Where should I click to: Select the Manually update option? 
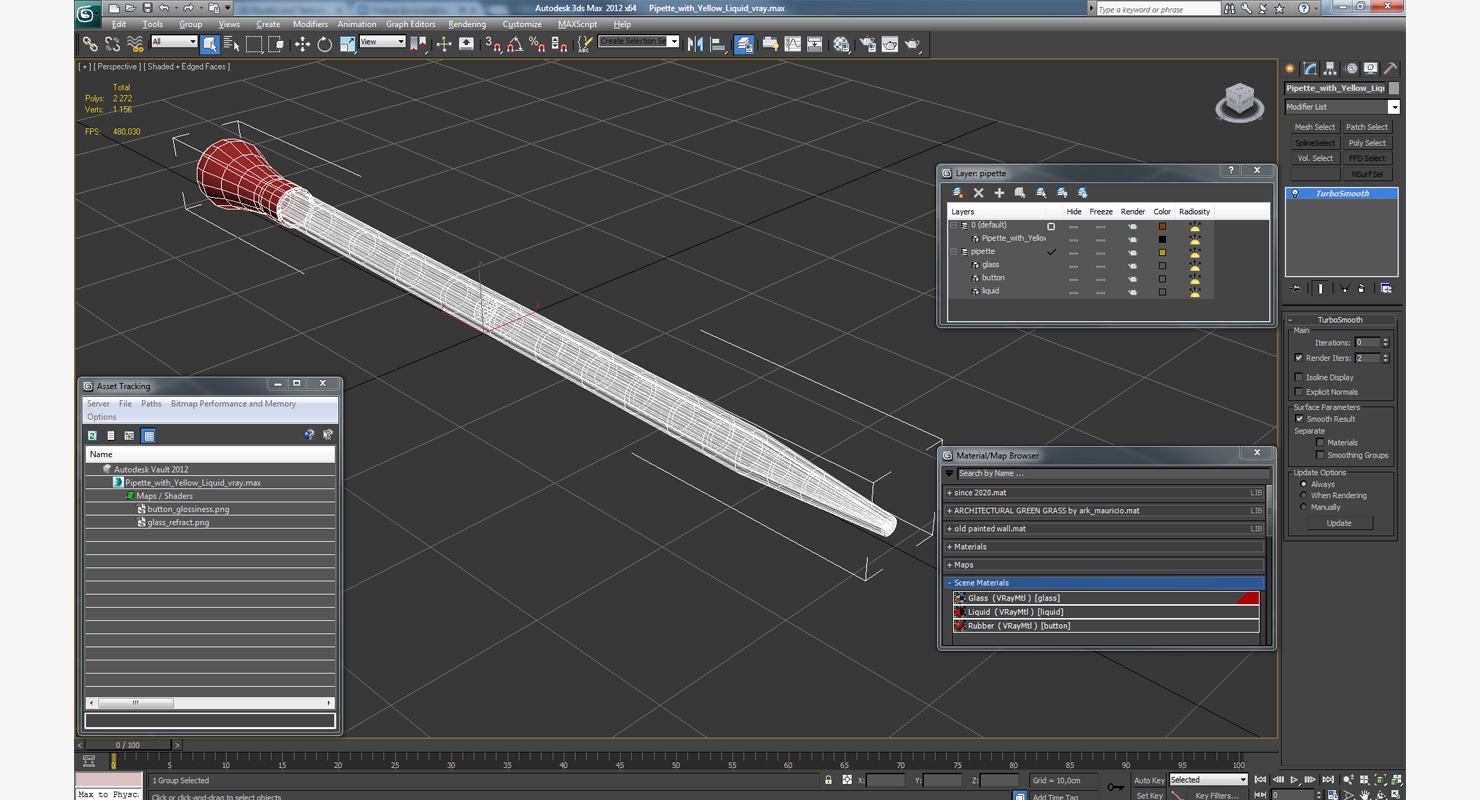click(x=1303, y=507)
